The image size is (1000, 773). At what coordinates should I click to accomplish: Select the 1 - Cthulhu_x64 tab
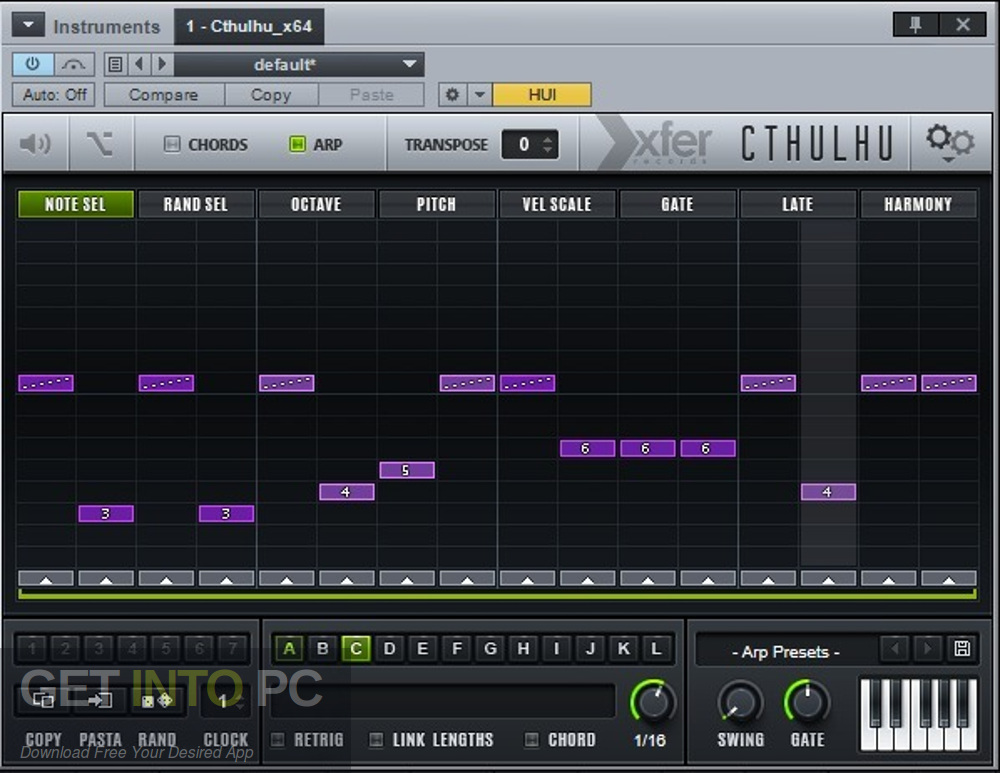249,26
